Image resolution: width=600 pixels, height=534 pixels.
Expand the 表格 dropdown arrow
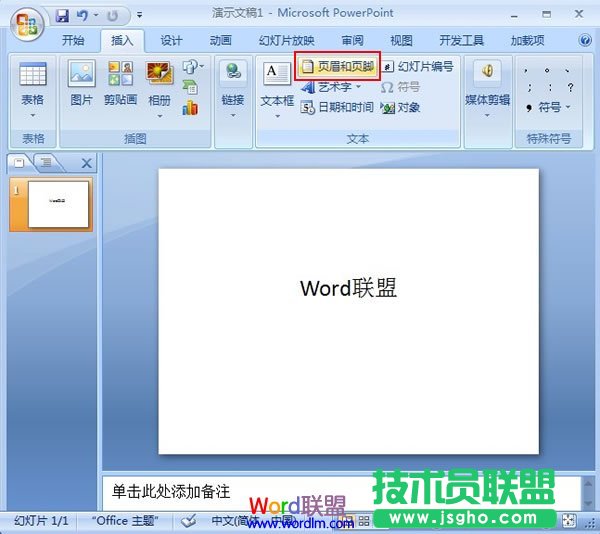[x=33, y=115]
